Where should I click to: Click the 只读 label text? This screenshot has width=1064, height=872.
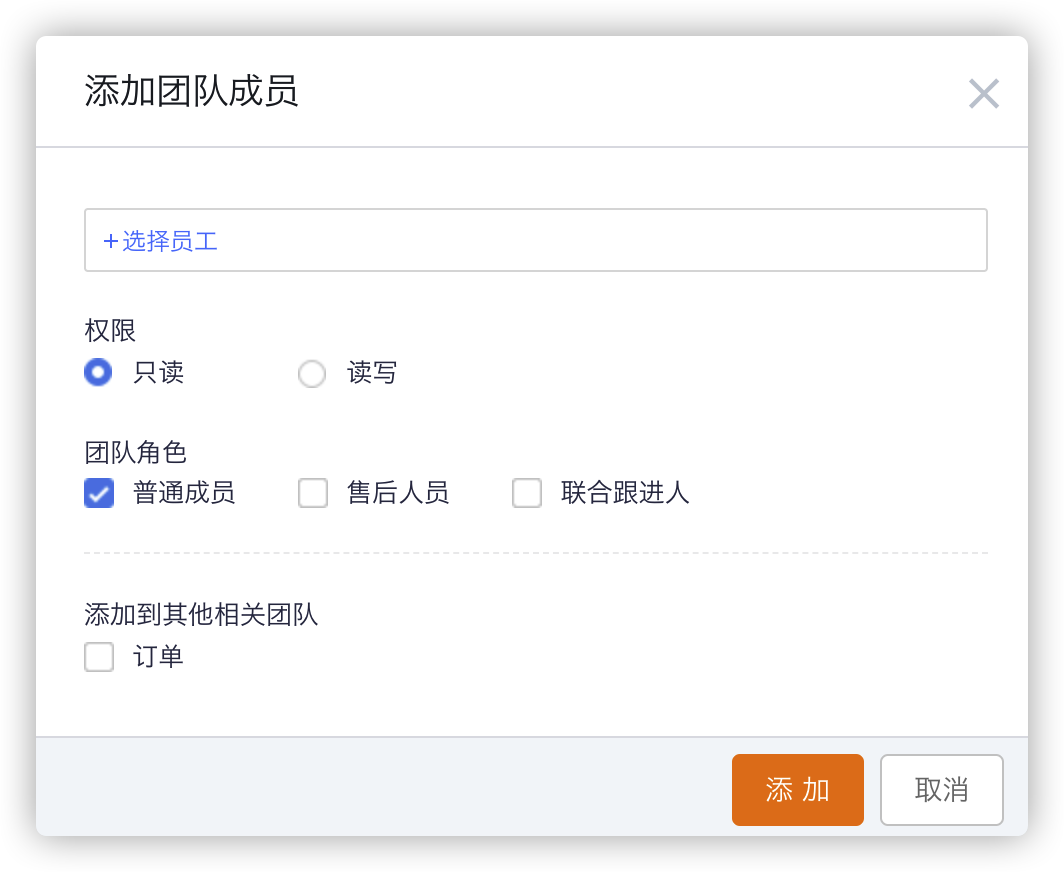click(158, 373)
